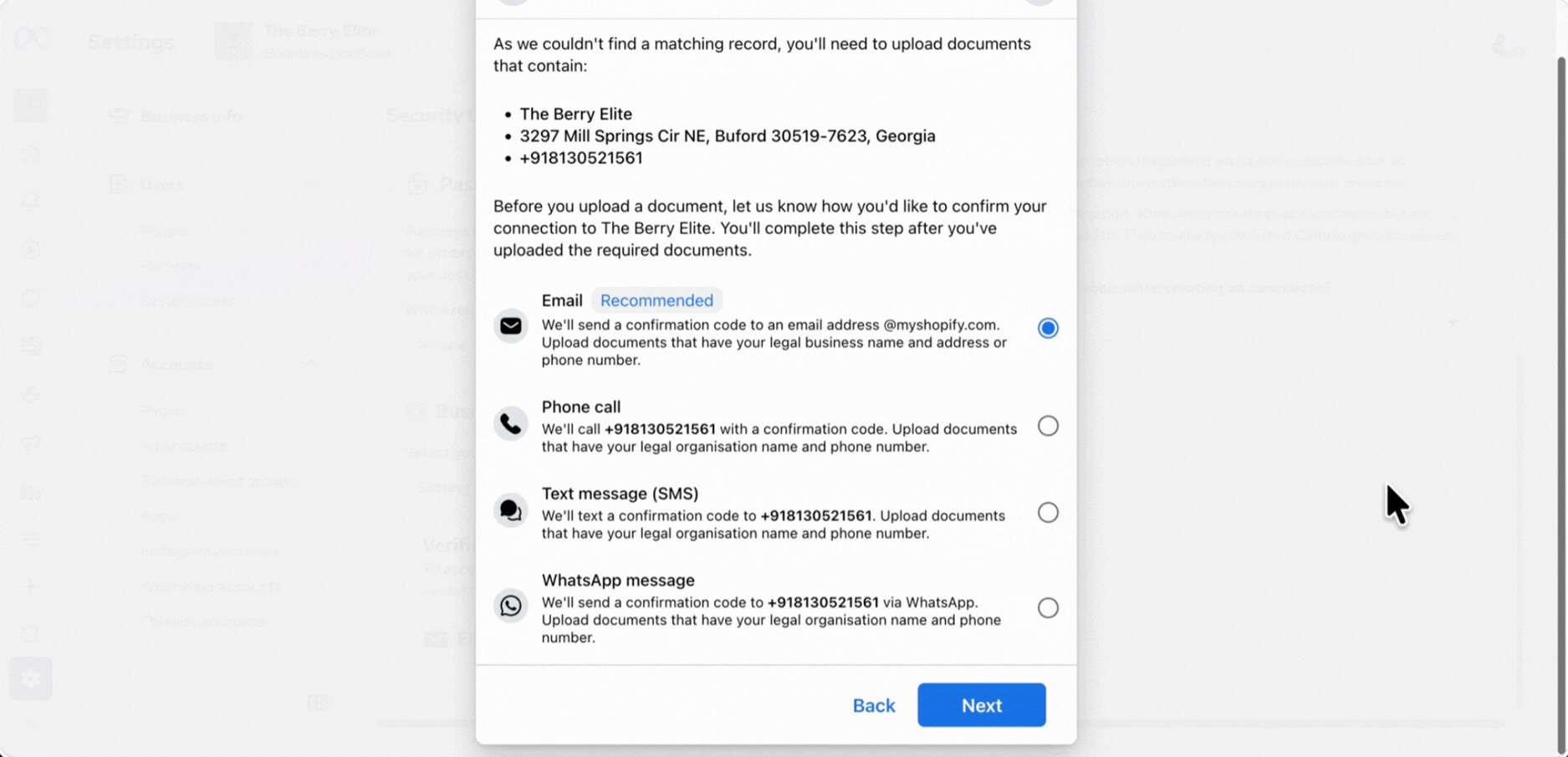Click the 'Before you upload a document' paragraph
The width and height of the screenshot is (1568, 757).
(x=769, y=228)
